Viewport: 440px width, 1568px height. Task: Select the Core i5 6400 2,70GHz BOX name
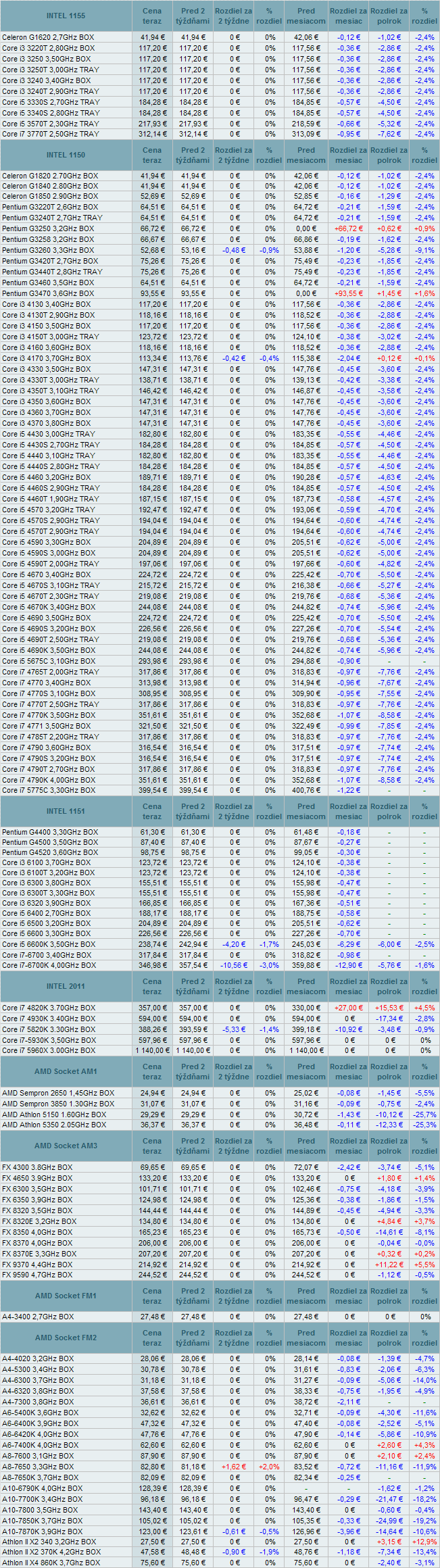[47, 913]
